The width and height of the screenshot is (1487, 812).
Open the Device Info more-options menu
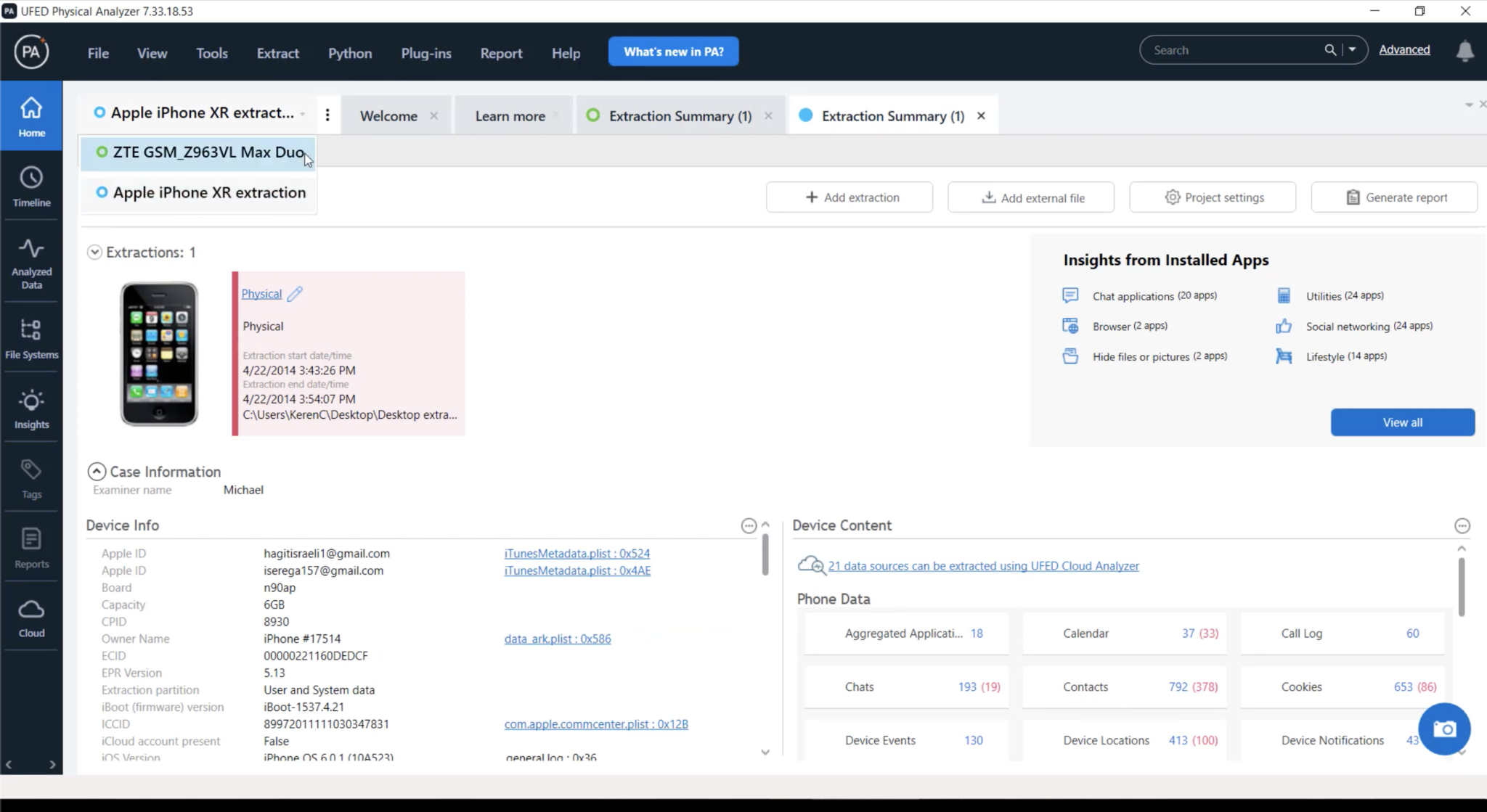point(749,525)
